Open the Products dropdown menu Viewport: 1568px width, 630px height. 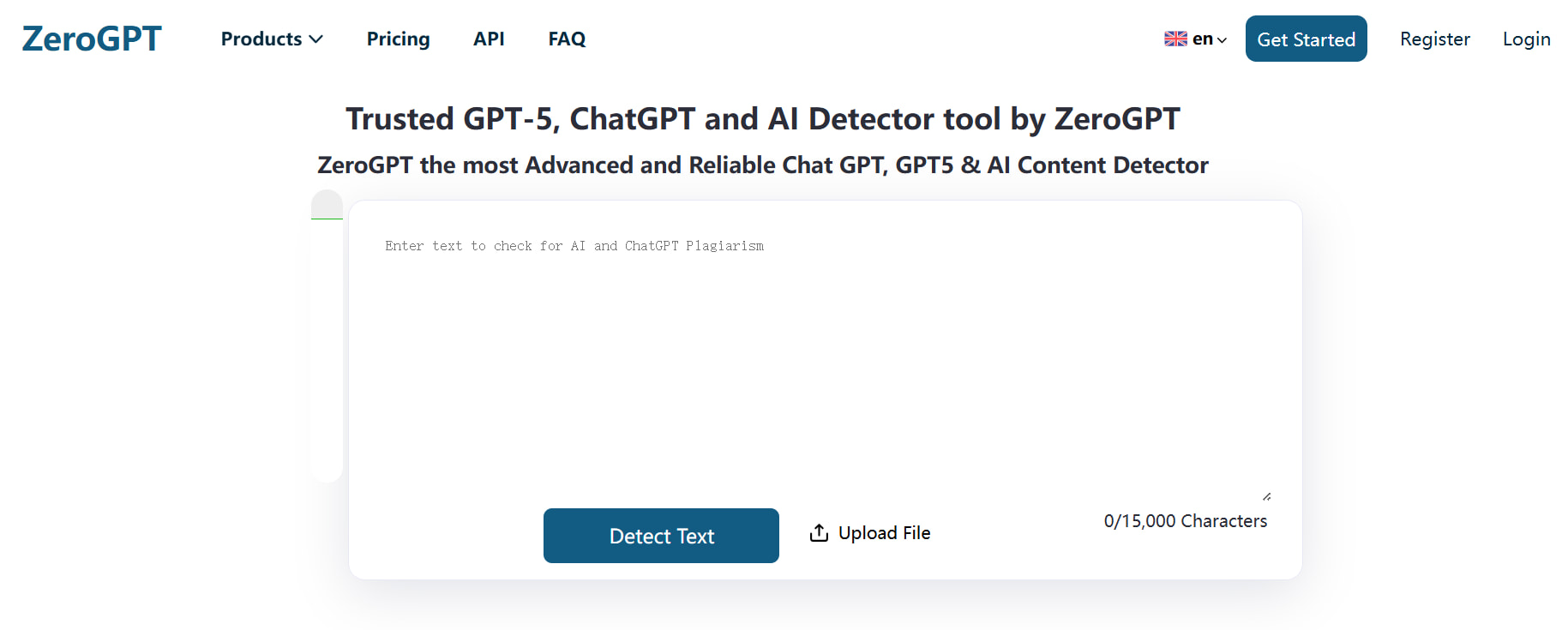[261, 39]
